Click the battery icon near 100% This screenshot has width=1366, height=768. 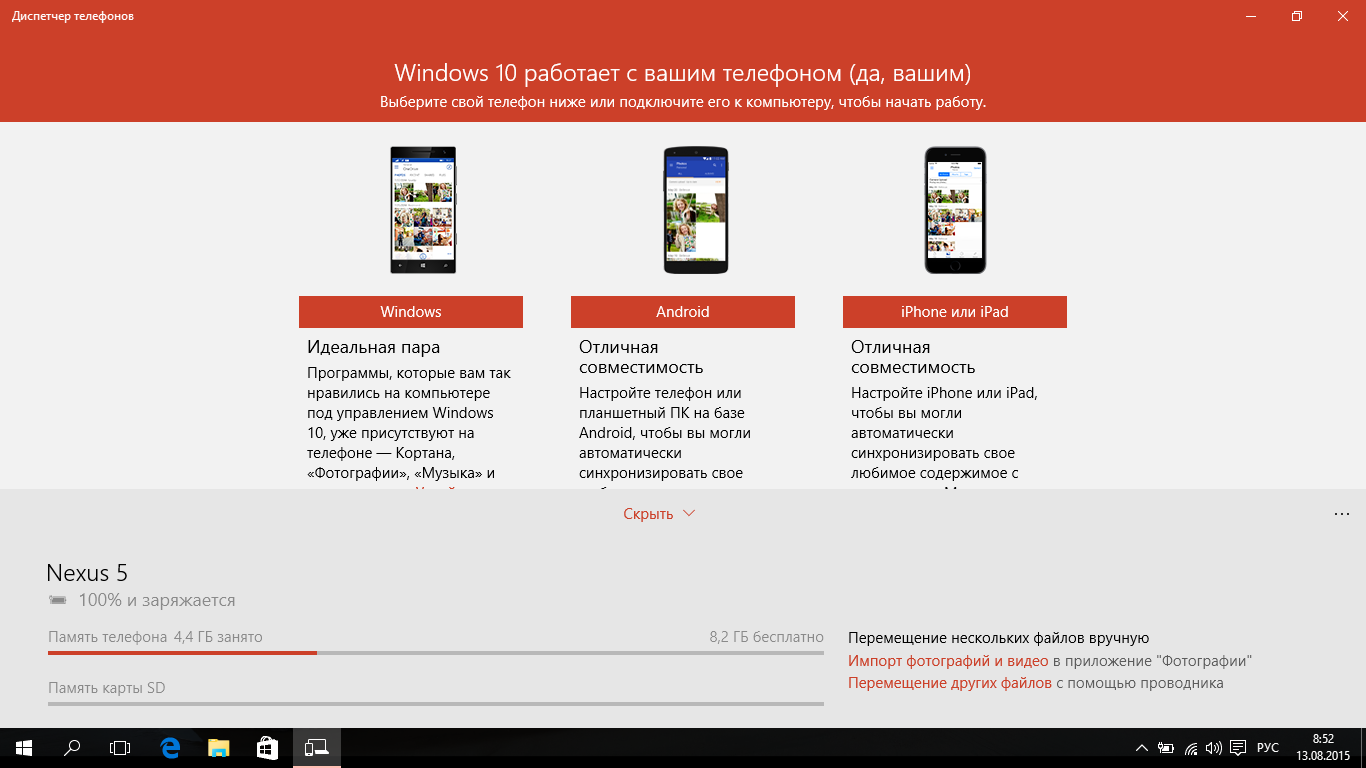pyautogui.click(x=58, y=601)
